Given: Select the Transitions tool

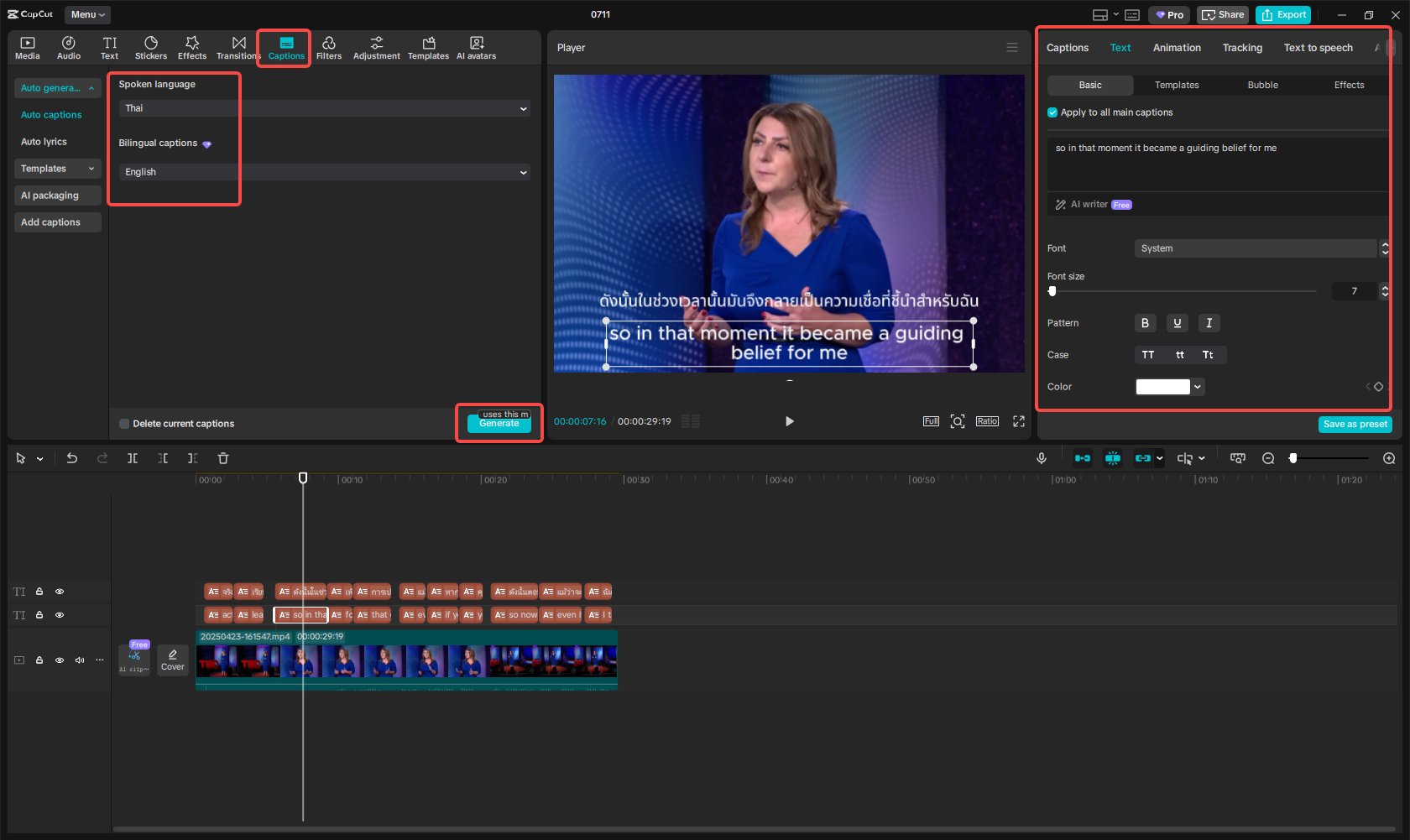Looking at the screenshot, I should 238,46.
